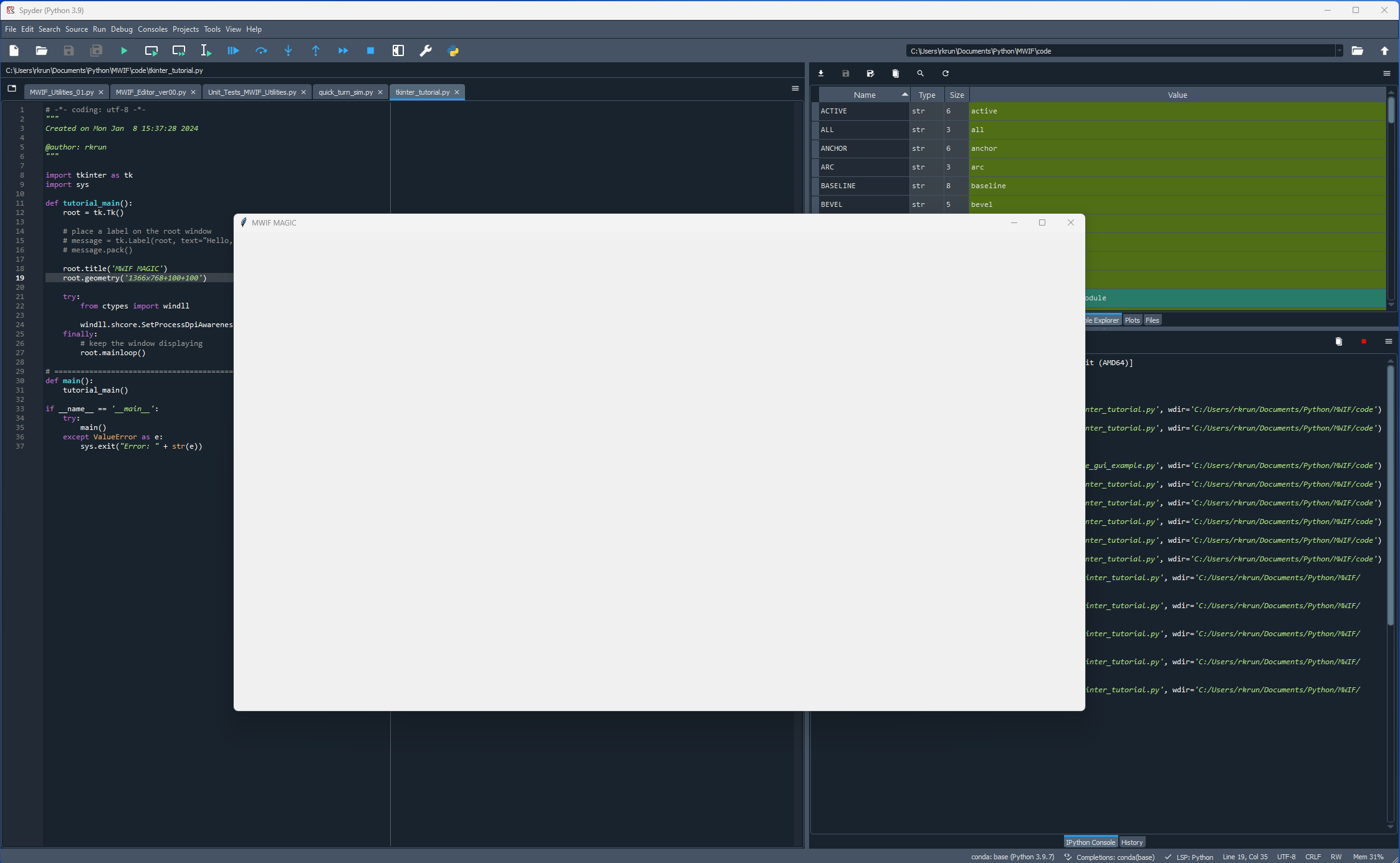Browse tabs icon in editor
This screenshot has height=863, width=1400.
pos(12,88)
